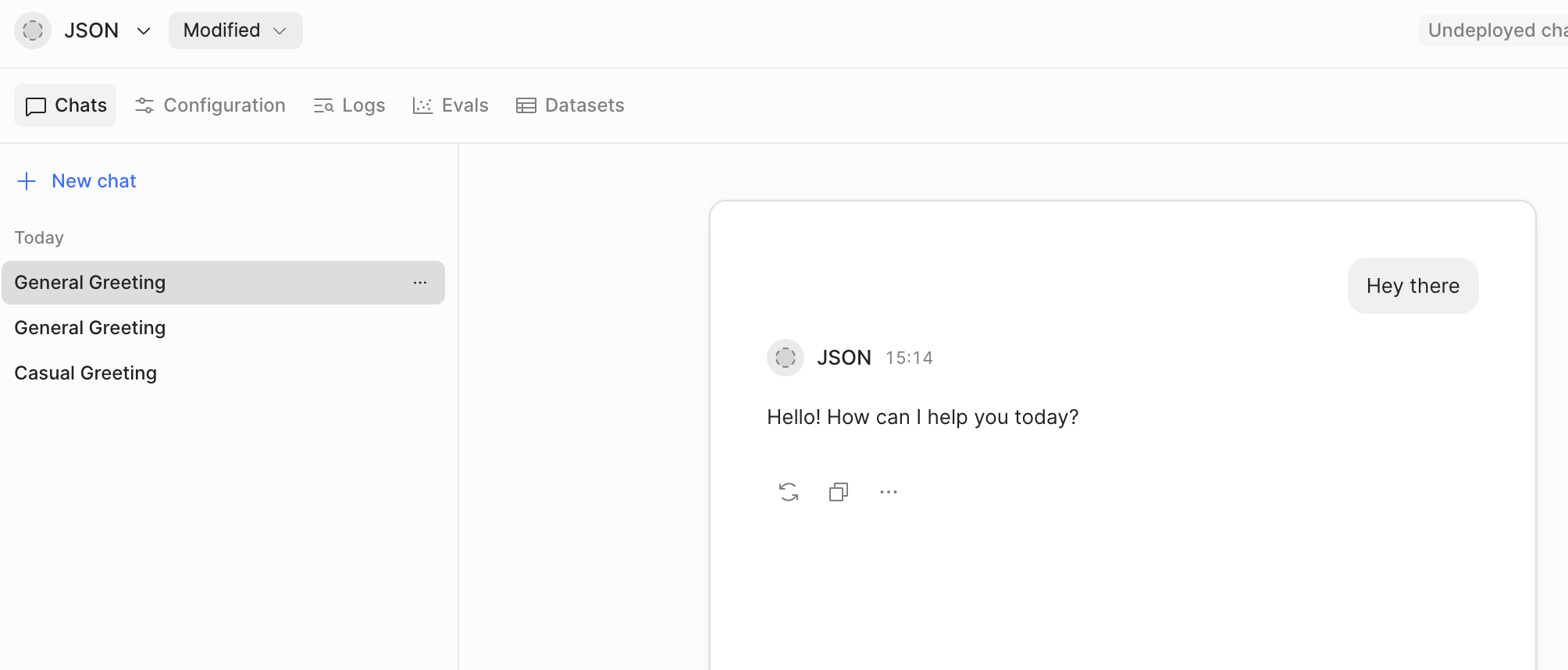Click the plus icon beside New chat
This screenshot has height=670, width=1568.
(x=27, y=181)
